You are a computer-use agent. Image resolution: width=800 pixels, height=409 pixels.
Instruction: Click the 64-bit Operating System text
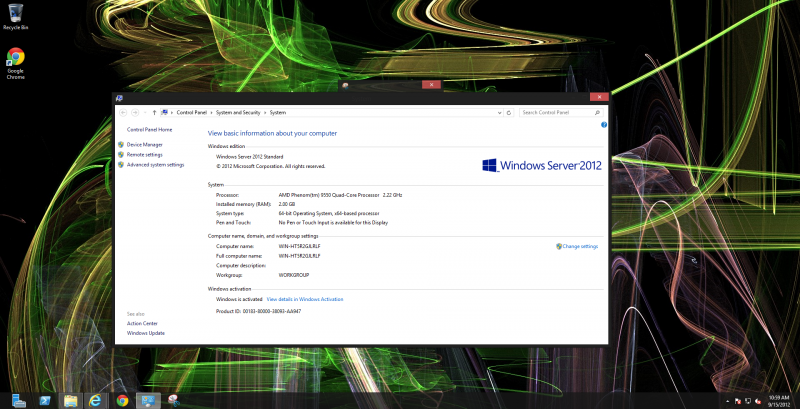(329, 213)
